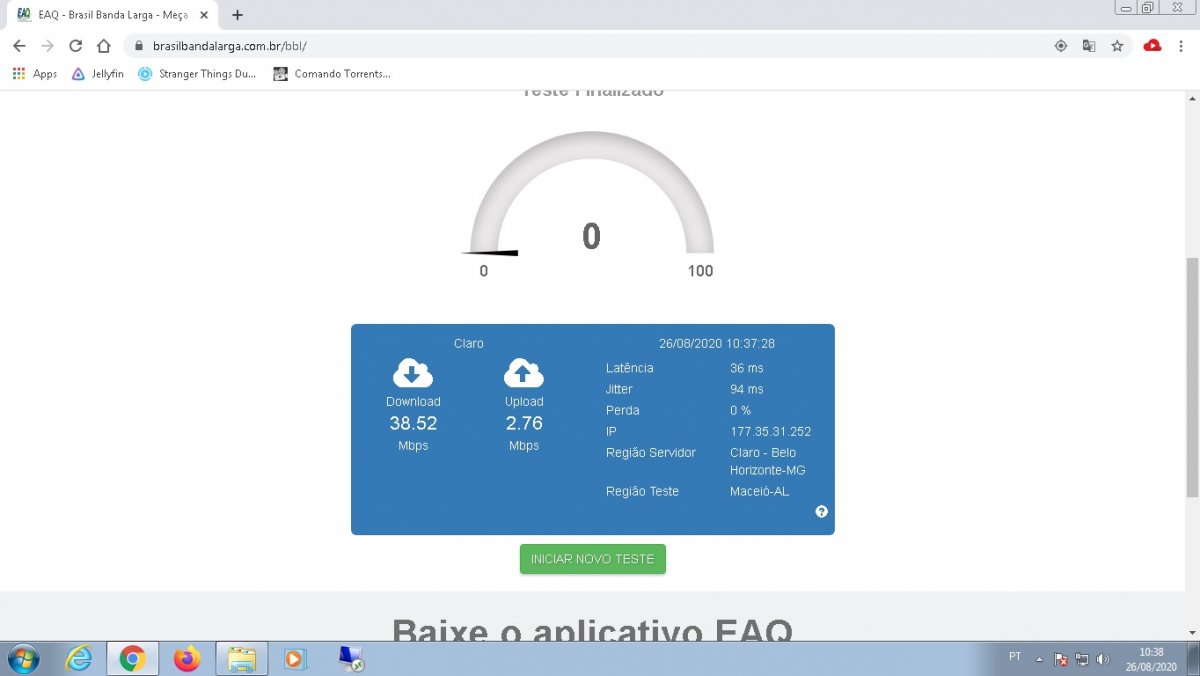Open the Jellyfin bookmark

coord(98,74)
